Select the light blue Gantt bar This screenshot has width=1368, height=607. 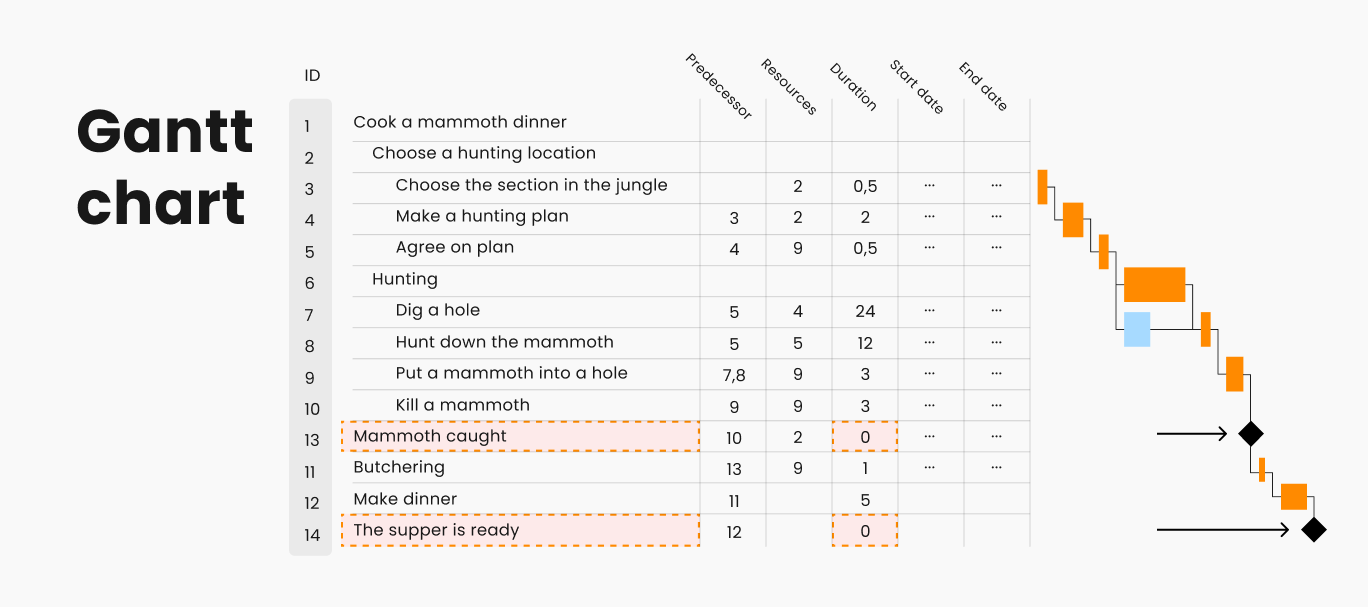click(x=1137, y=329)
